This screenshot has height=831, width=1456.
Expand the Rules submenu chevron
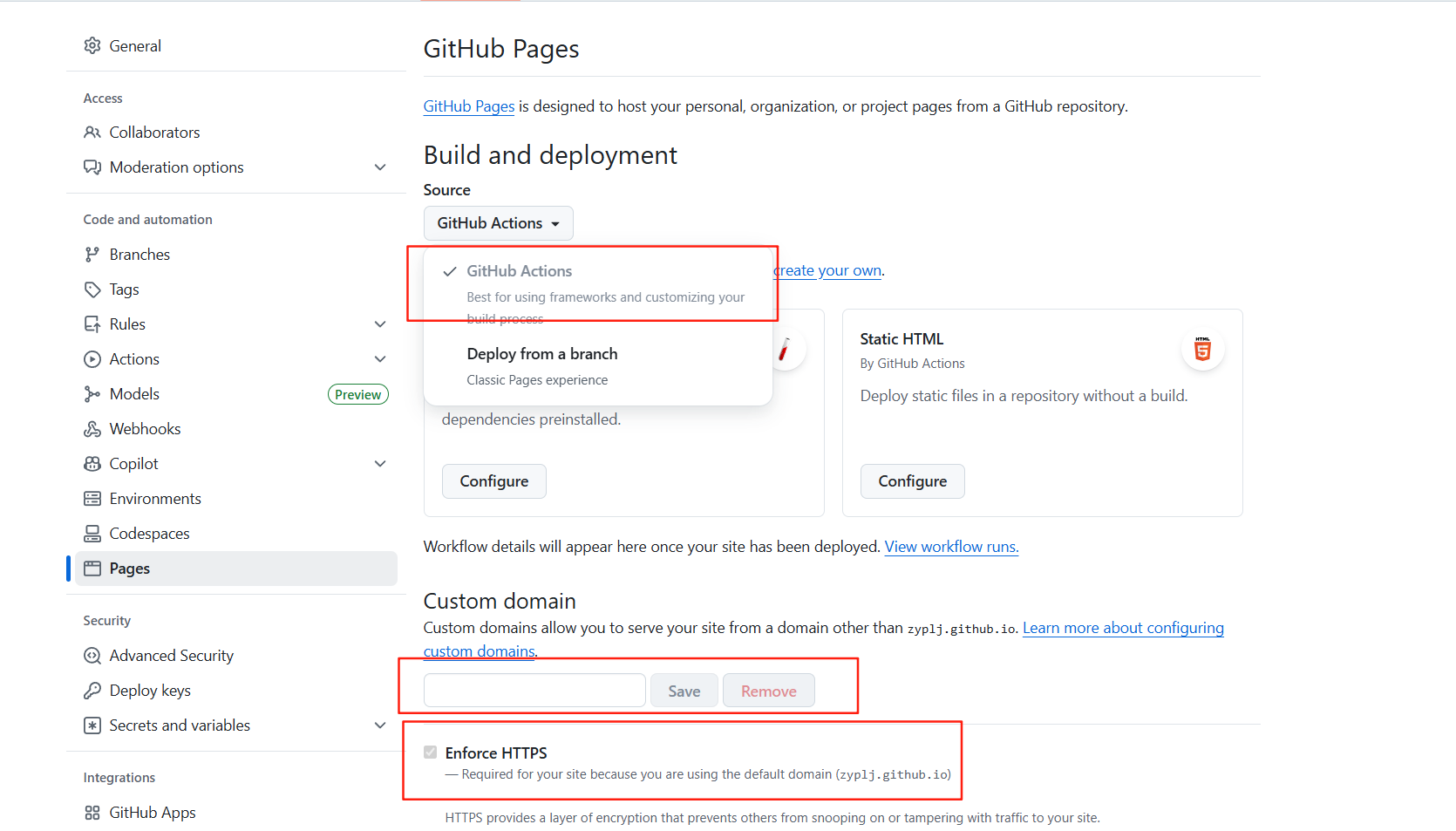tap(380, 324)
